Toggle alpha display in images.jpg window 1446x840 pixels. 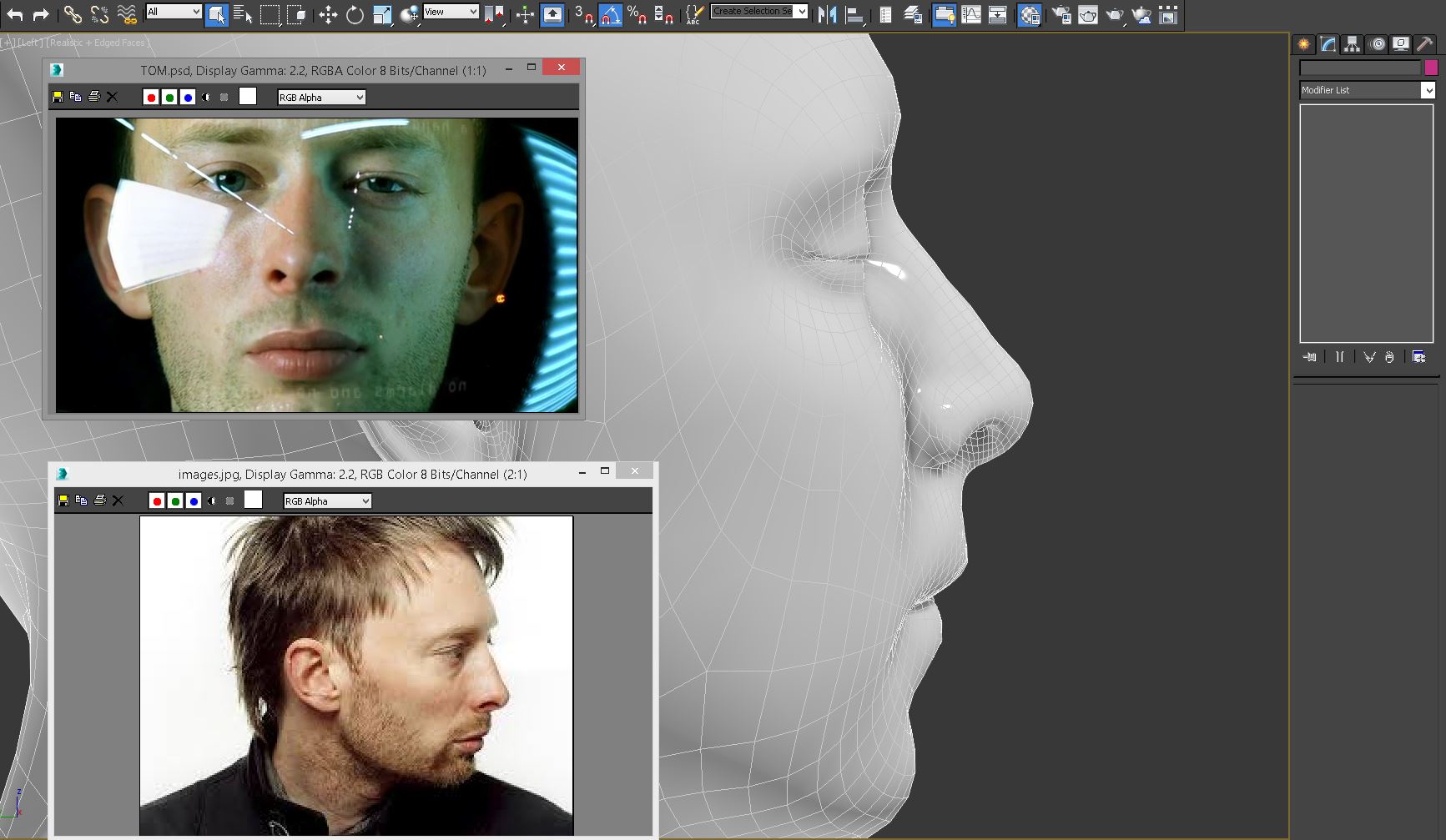[x=212, y=501]
